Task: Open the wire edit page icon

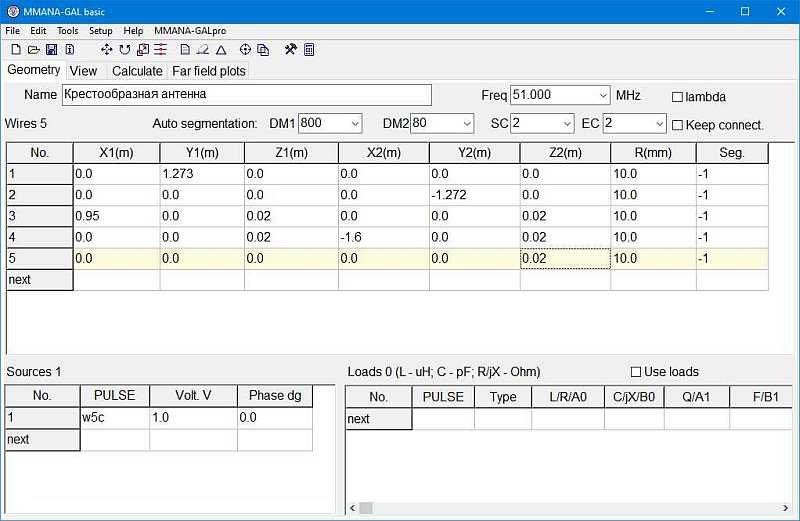Action: click(x=185, y=49)
